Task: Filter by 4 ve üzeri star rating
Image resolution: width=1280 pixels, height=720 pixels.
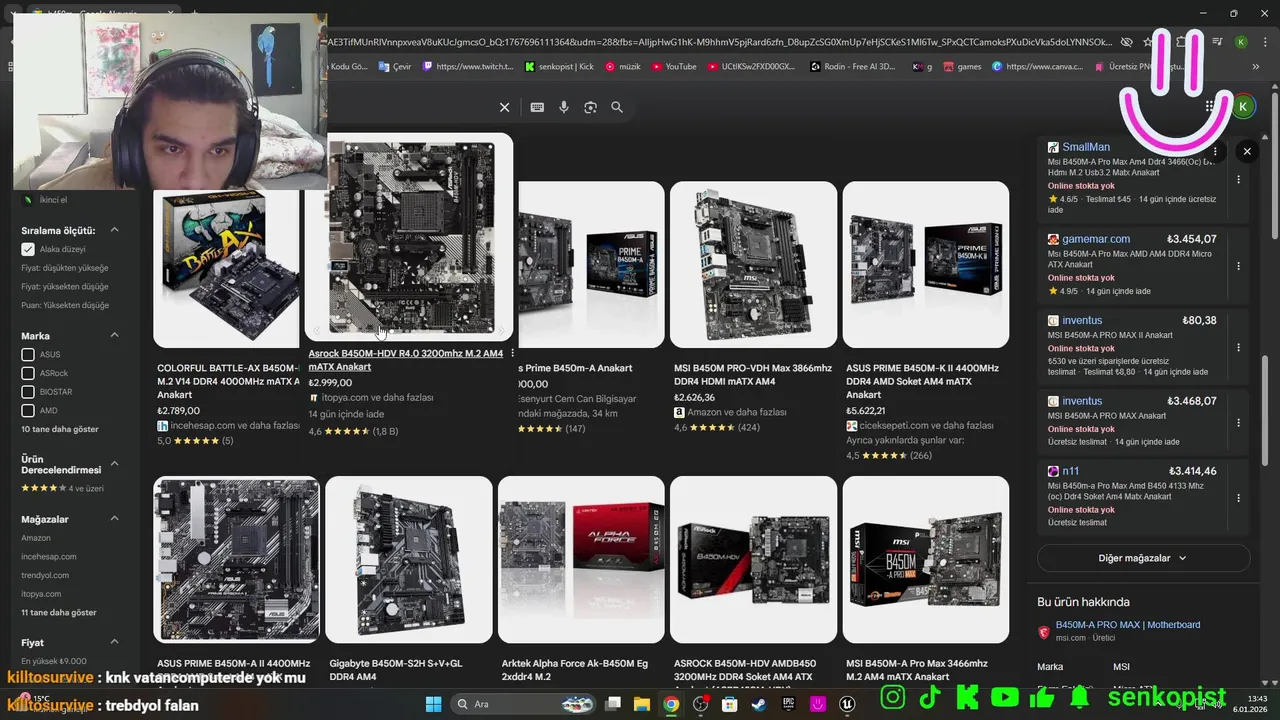Action: [x=62, y=488]
